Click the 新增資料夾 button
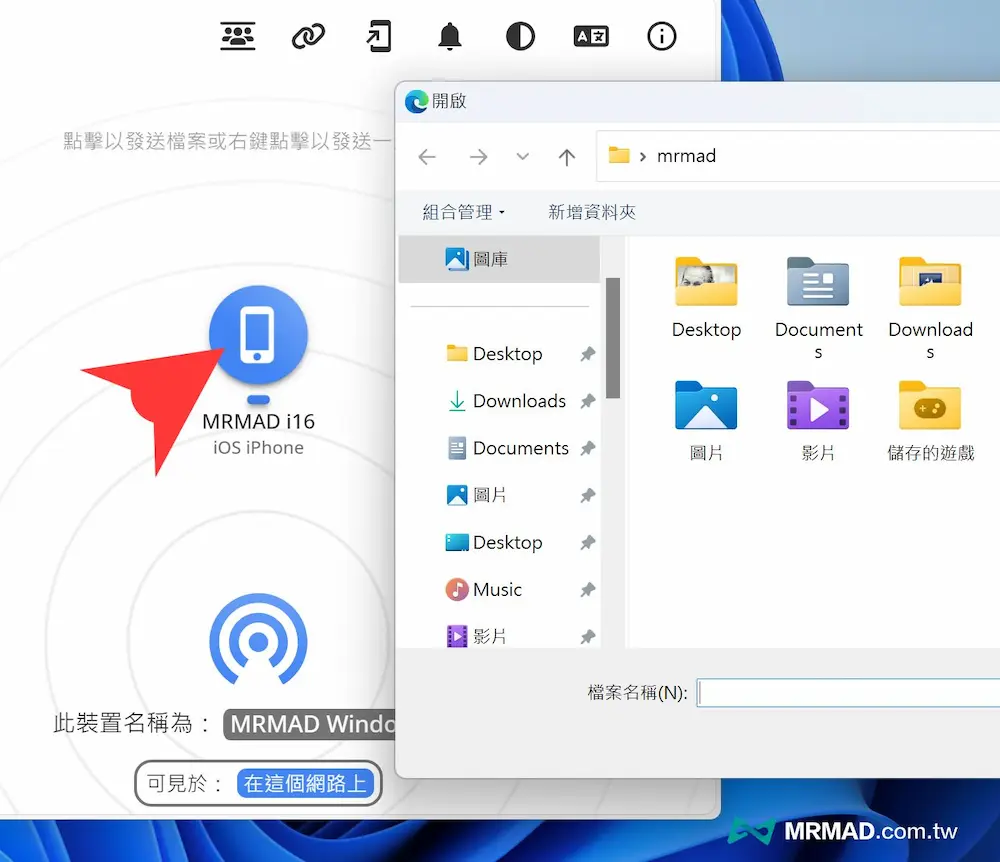 [x=592, y=212]
